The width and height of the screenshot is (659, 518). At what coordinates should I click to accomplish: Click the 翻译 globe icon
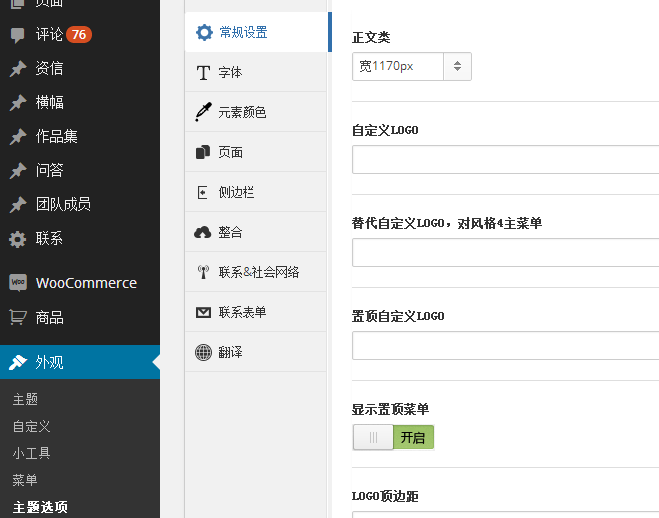tap(203, 352)
